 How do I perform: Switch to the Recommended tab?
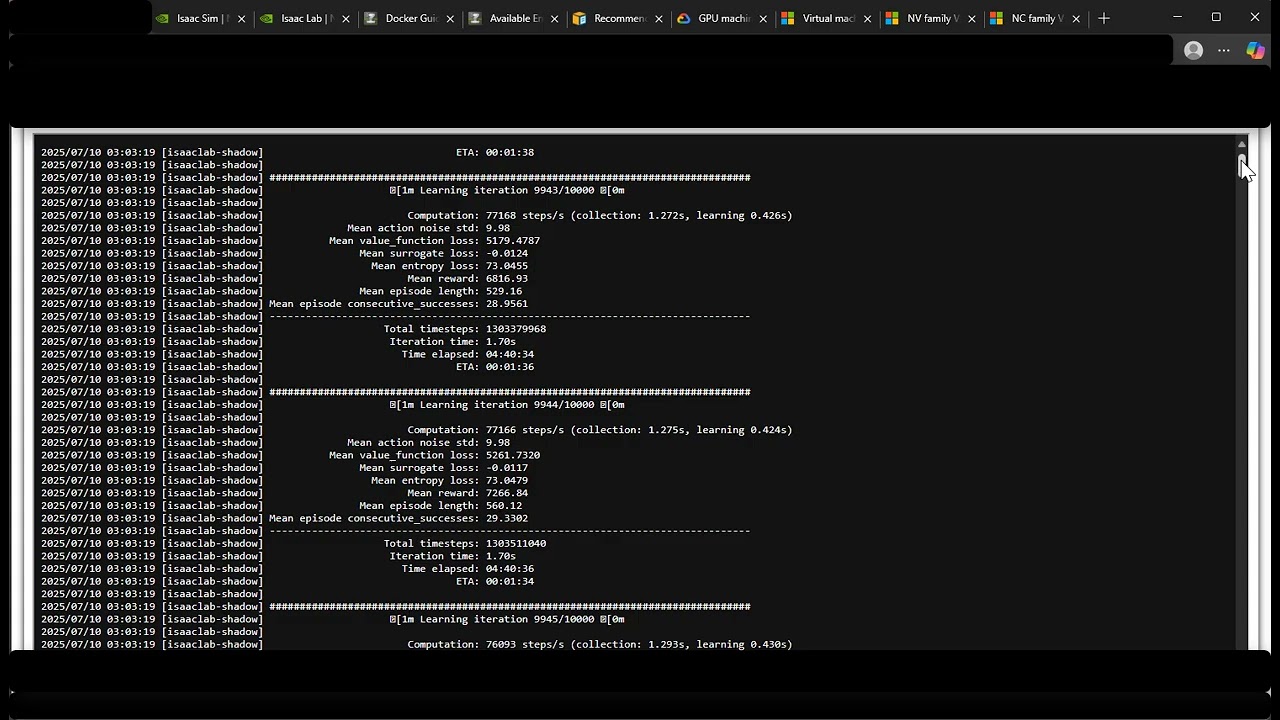click(608, 18)
